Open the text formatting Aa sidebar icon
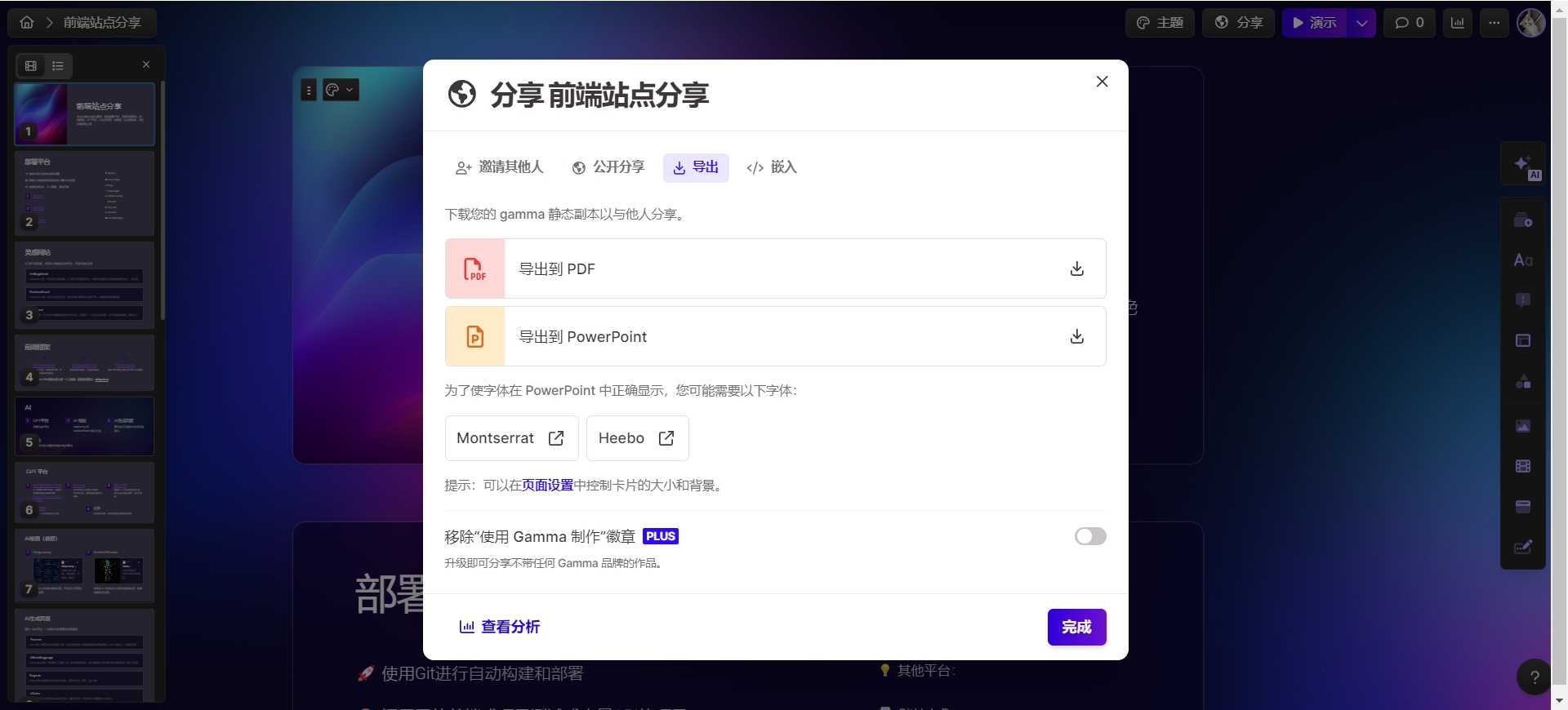Screen dimensions: 1568x710 [1523, 260]
